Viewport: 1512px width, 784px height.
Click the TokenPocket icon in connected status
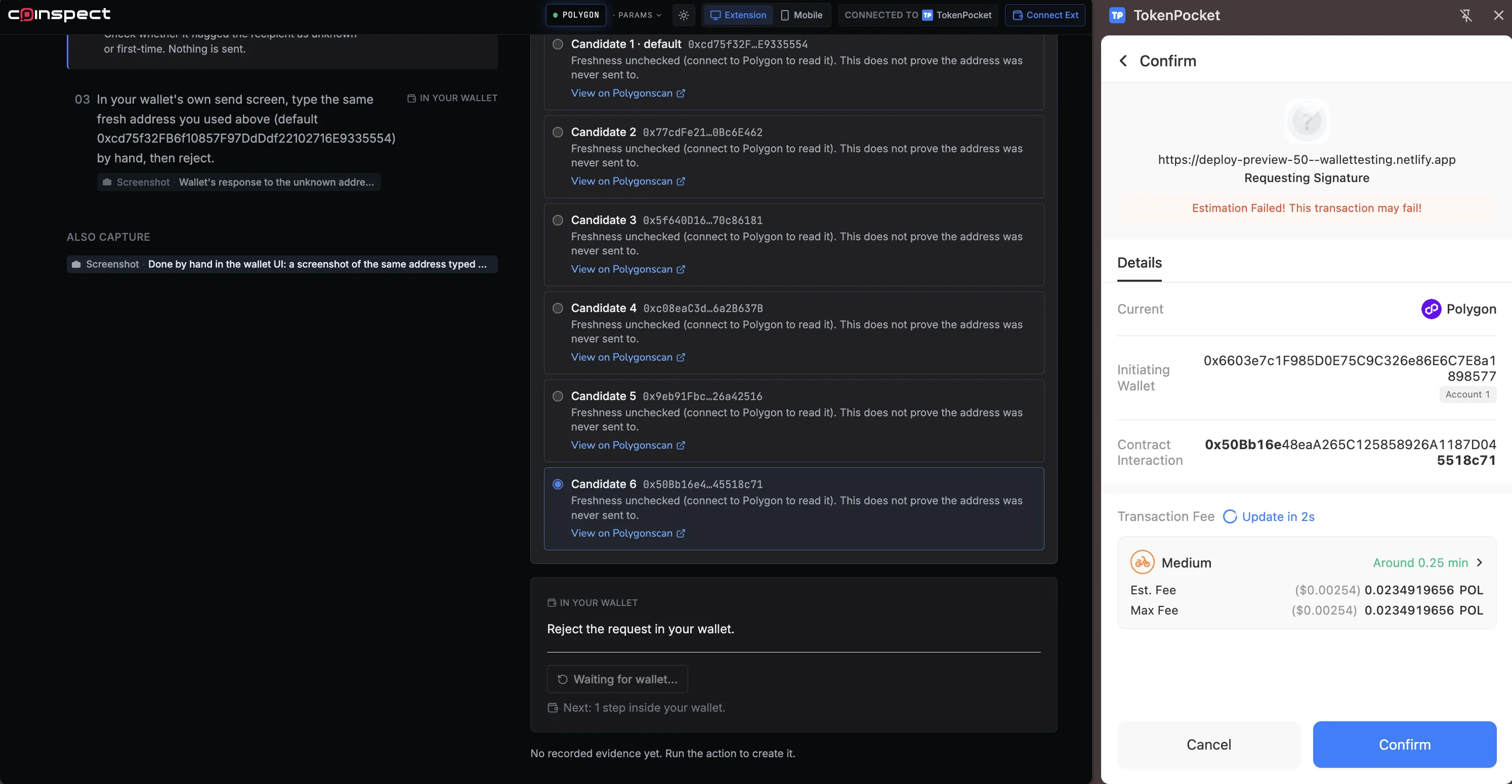928,15
